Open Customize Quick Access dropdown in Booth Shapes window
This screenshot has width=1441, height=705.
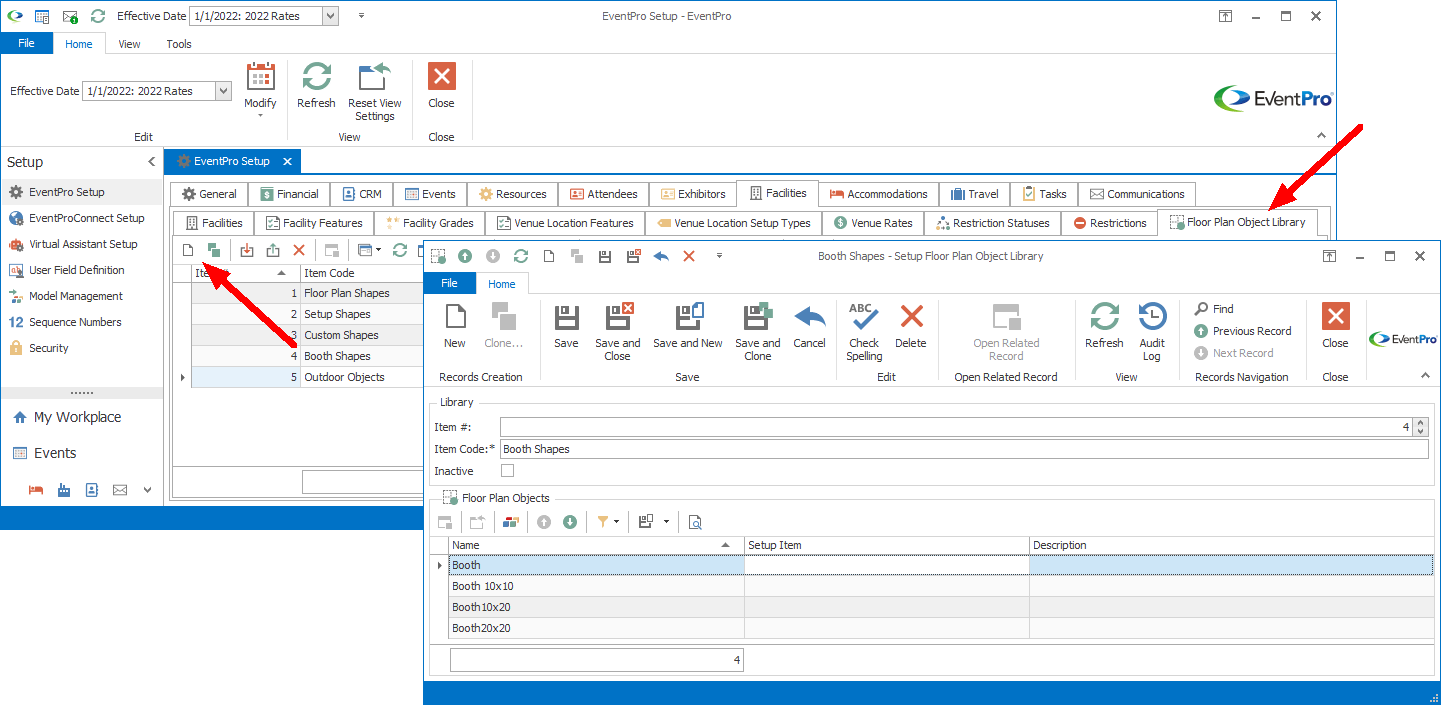click(719, 256)
